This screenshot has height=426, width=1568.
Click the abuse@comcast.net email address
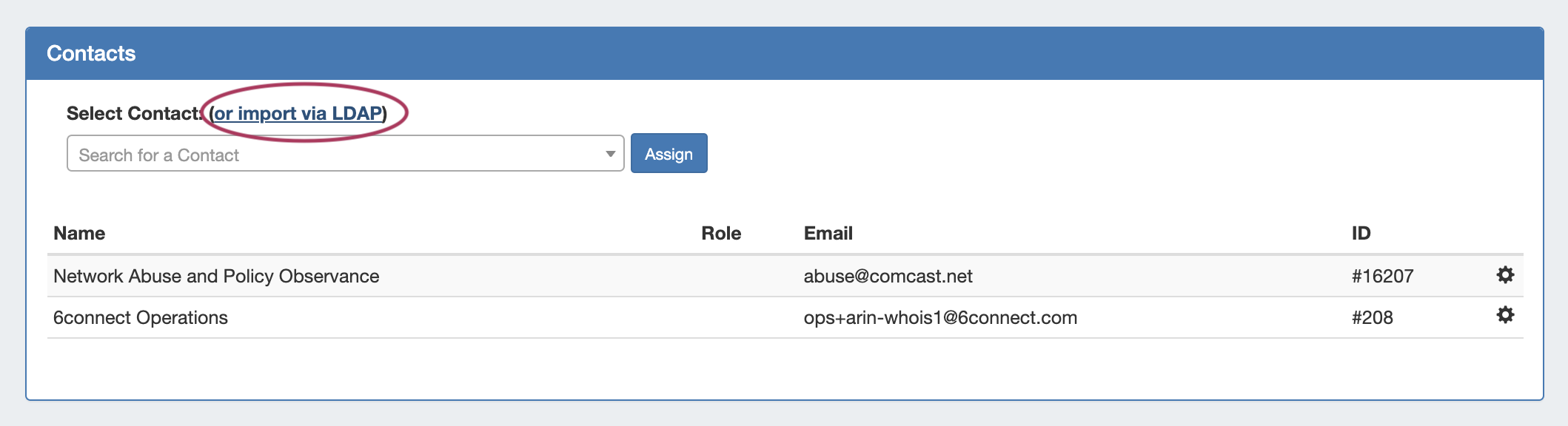coord(888,277)
